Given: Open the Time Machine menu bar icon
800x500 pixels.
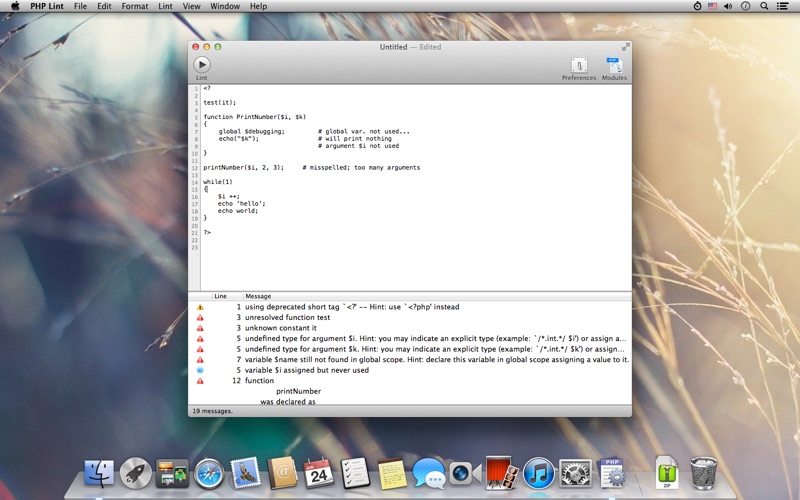Looking at the screenshot, I should (x=697, y=6).
